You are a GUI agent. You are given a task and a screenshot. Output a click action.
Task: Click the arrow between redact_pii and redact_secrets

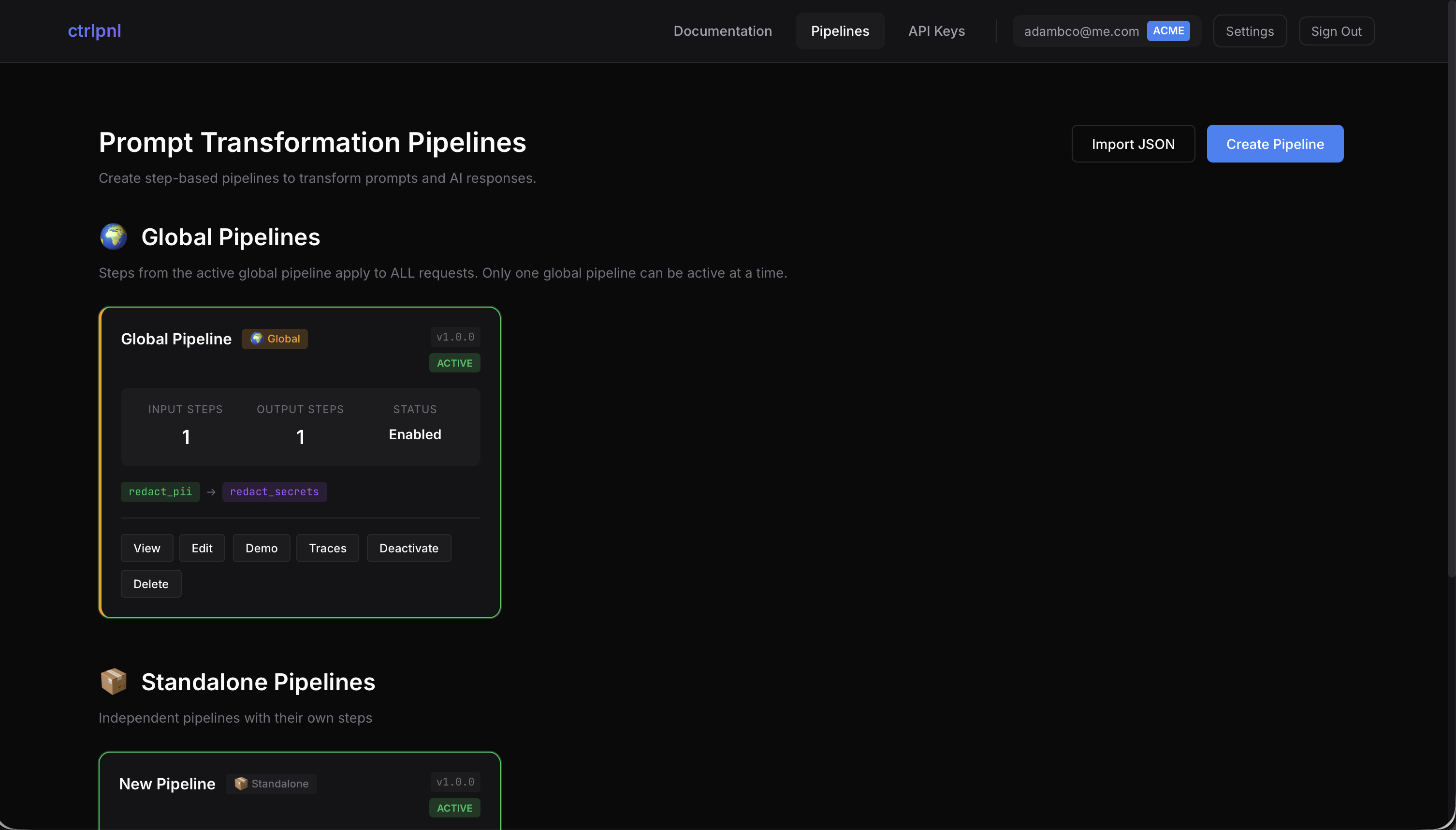click(211, 491)
